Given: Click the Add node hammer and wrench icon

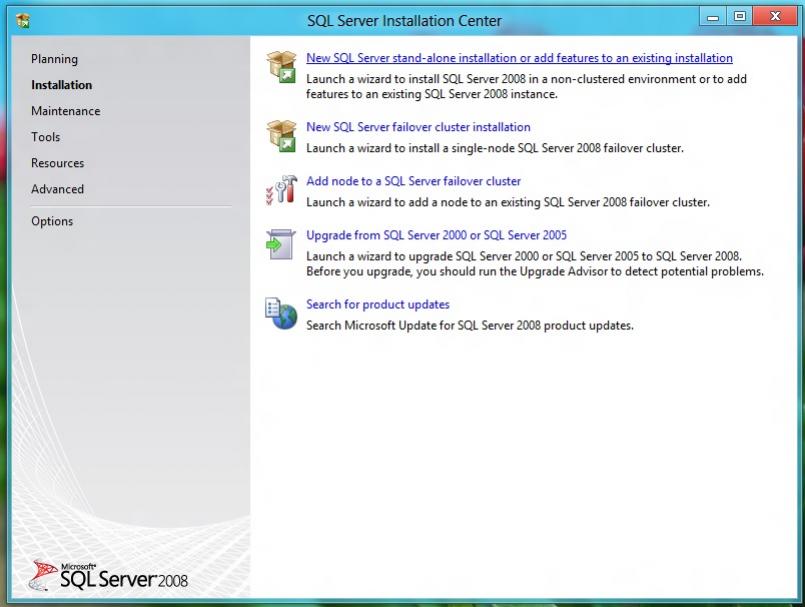Looking at the screenshot, I should tap(281, 190).
